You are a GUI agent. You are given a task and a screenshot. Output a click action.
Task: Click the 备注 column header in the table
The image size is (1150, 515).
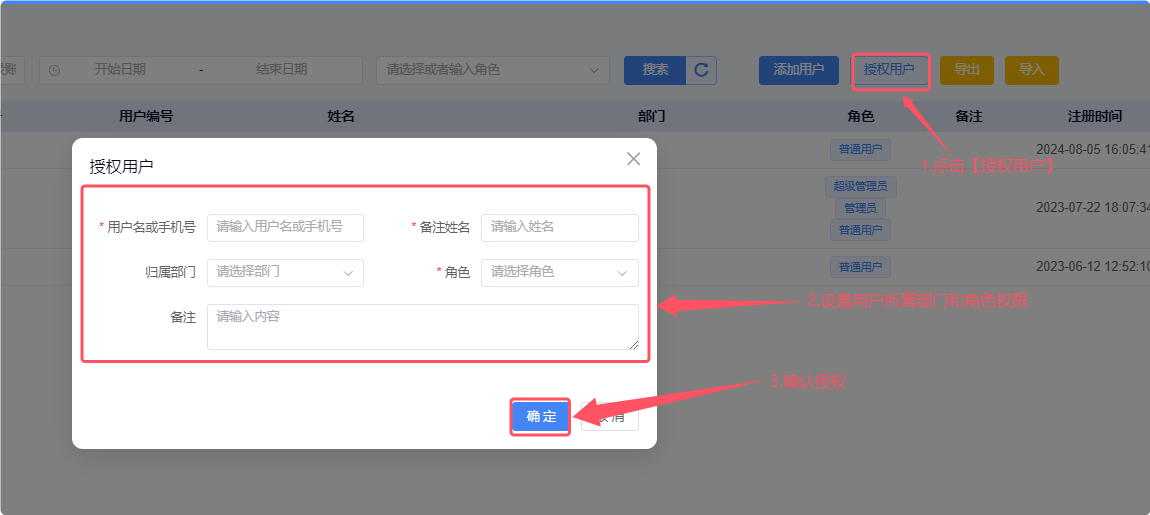pos(968,117)
